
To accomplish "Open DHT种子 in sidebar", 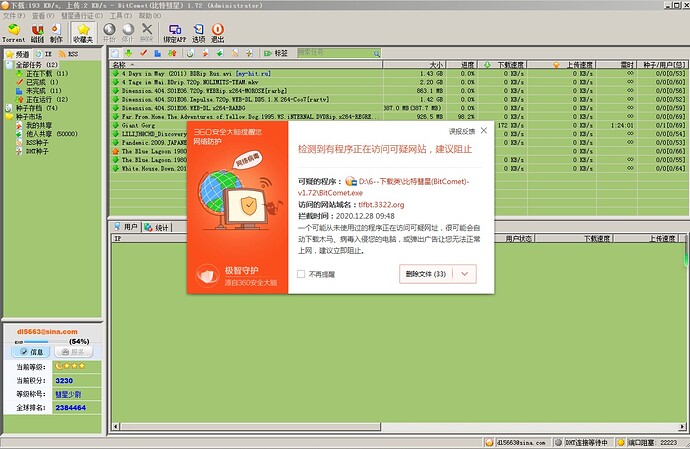I will 37,151.
